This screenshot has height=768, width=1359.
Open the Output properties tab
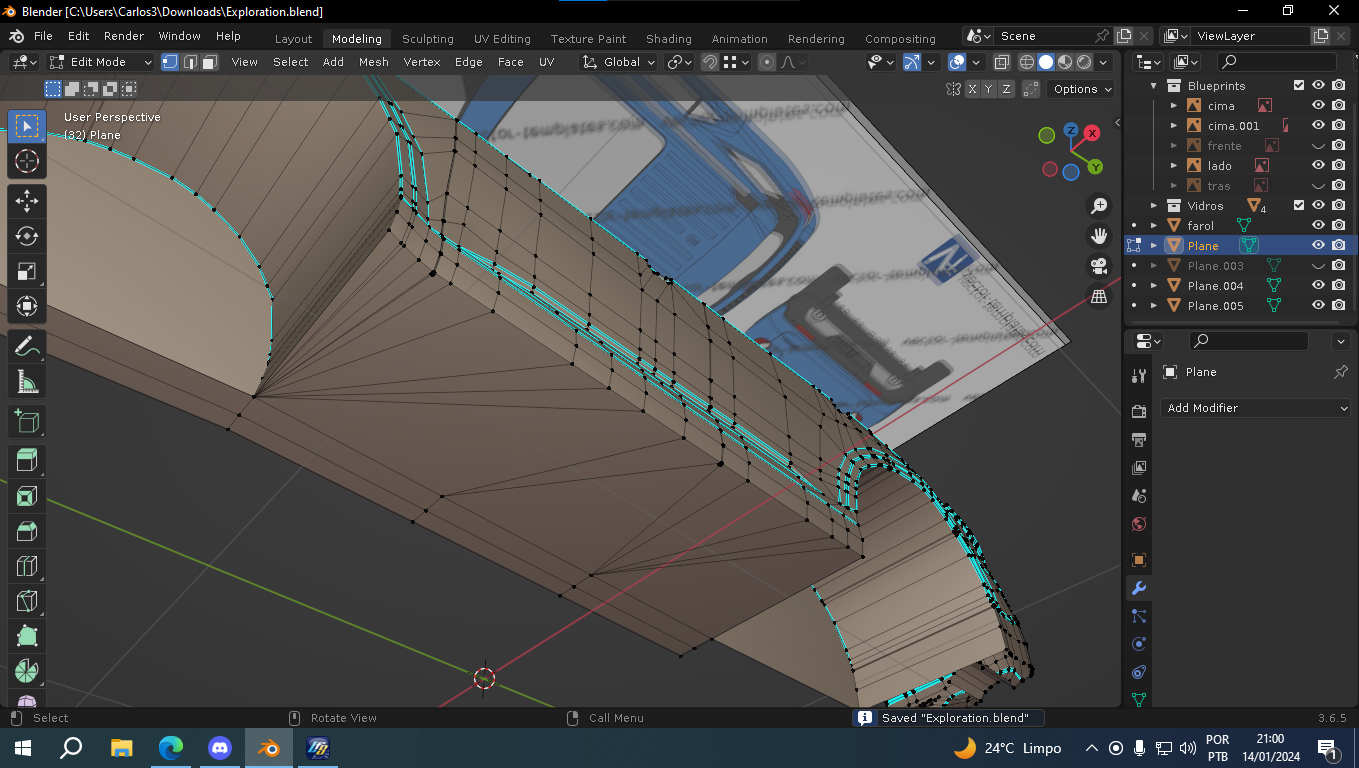click(x=1138, y=439)
